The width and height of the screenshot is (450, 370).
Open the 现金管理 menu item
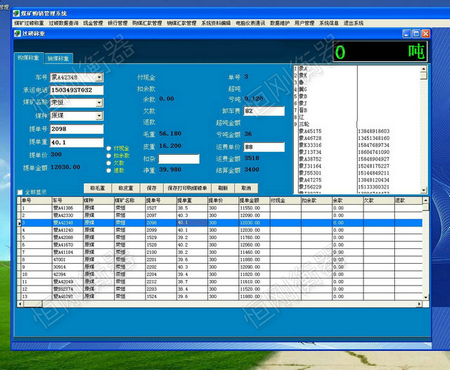pyautogui.click(x=93, y=23)
